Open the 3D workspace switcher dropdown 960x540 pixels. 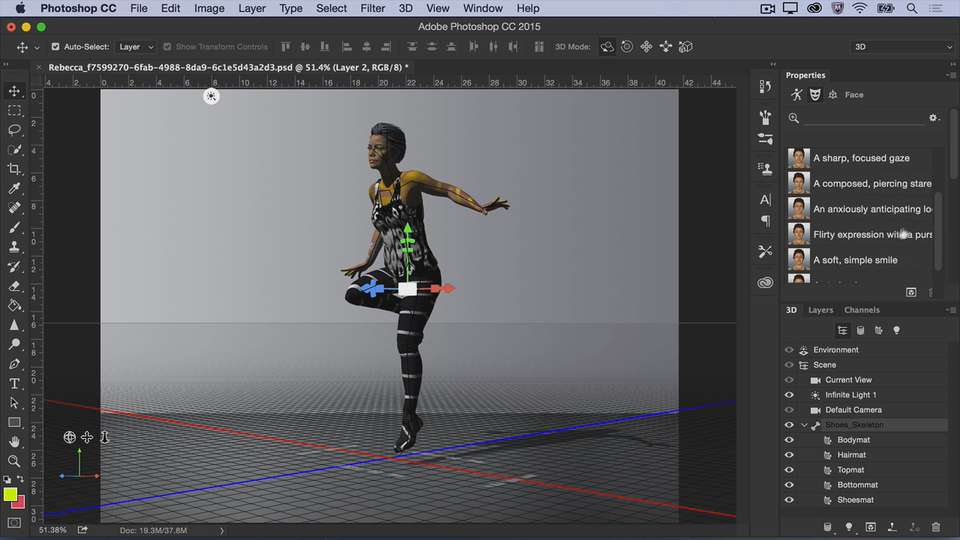coord(903,47)
